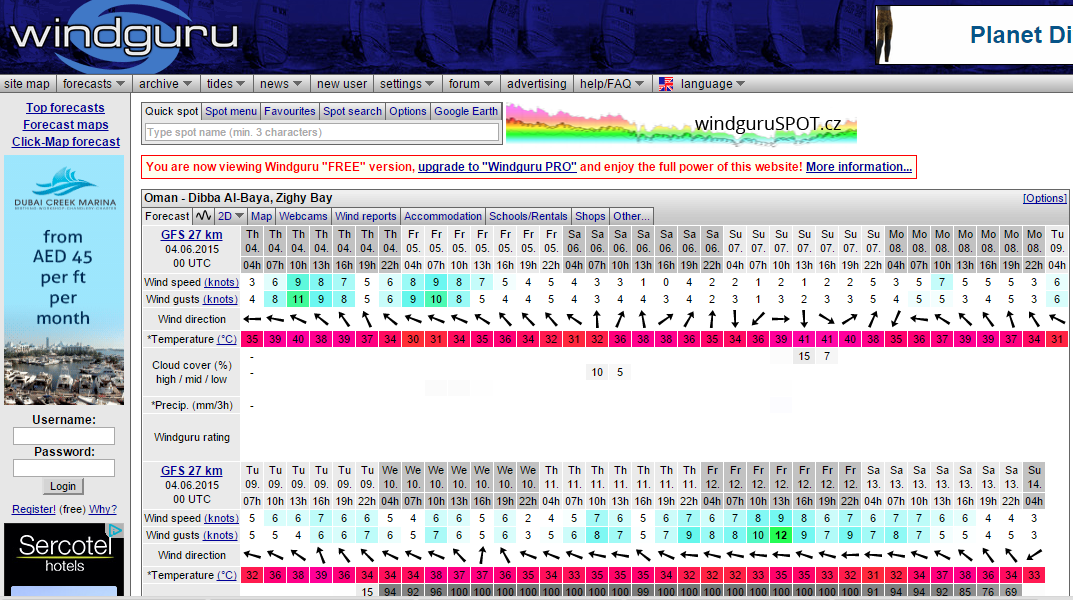Viewport: 1073px width, 600px height.
Task: Click the Windguru rating row label
Action: point(192,437)
